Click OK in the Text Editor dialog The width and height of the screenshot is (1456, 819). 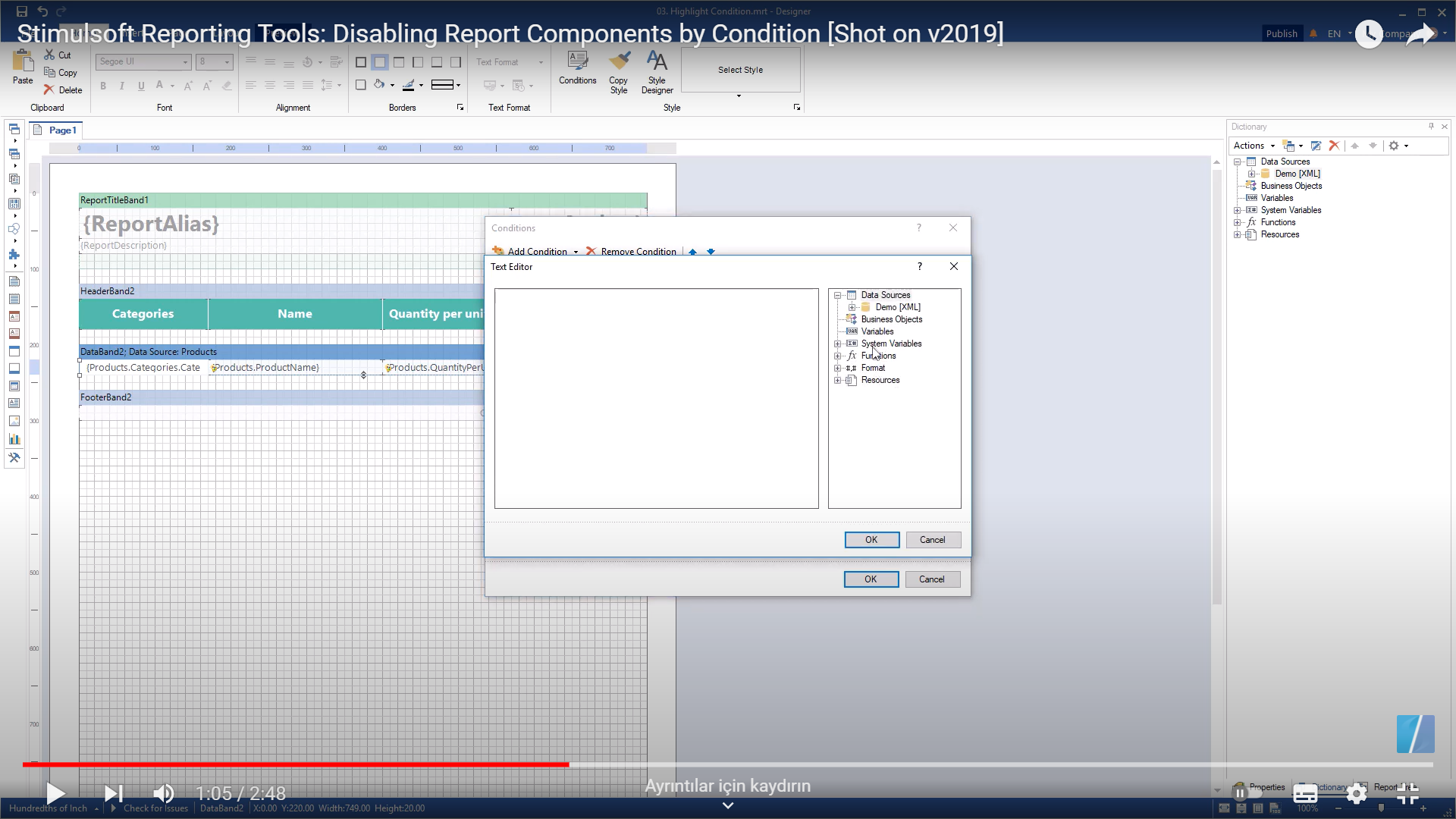click(872, 540)
